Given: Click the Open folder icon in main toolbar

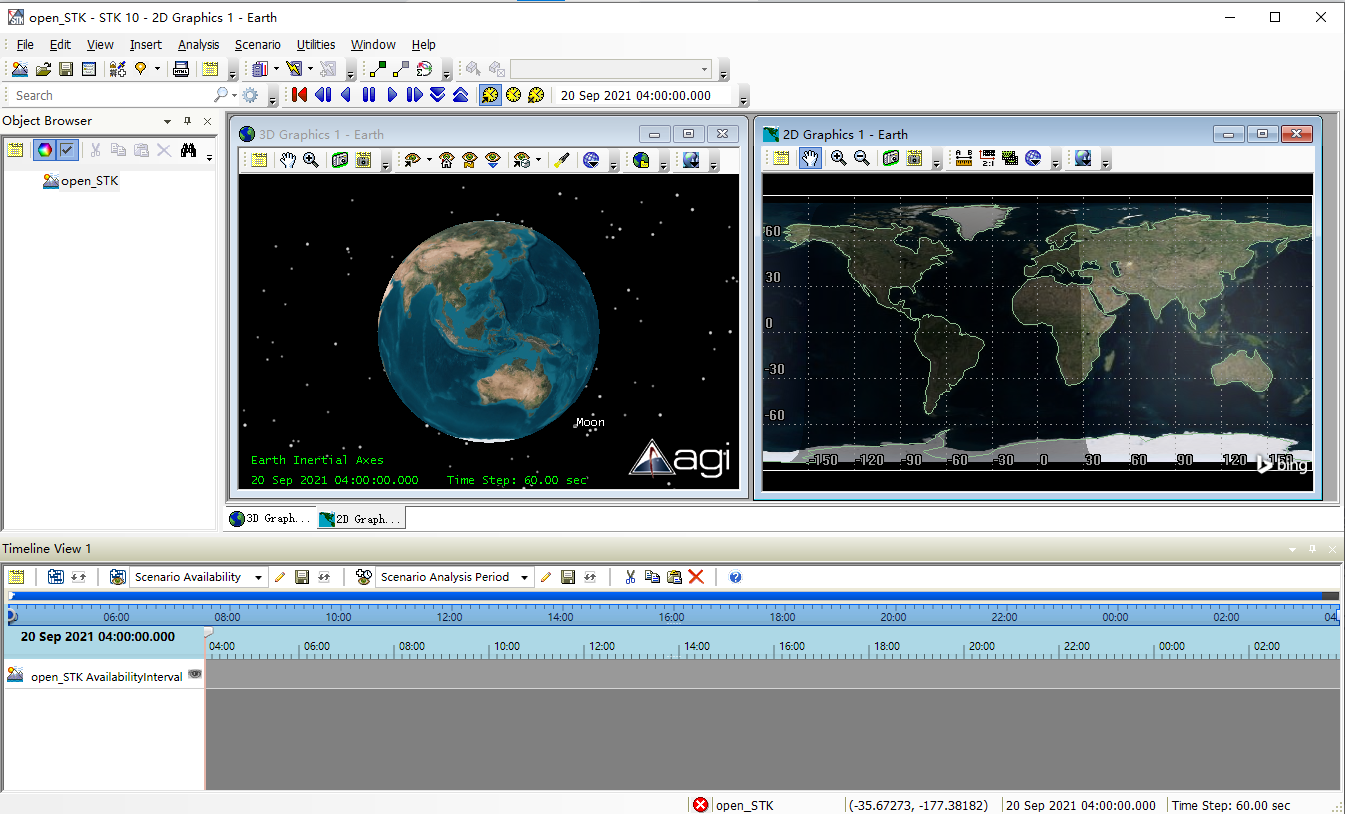Looking at the screenshot, I should (43, 69).
